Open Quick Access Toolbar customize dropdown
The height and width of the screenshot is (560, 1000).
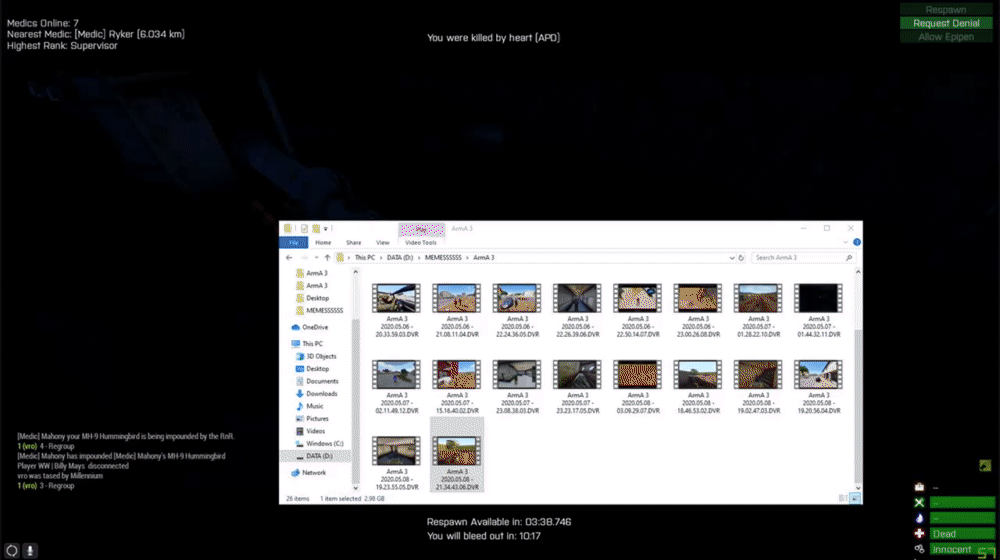point(325,228)
